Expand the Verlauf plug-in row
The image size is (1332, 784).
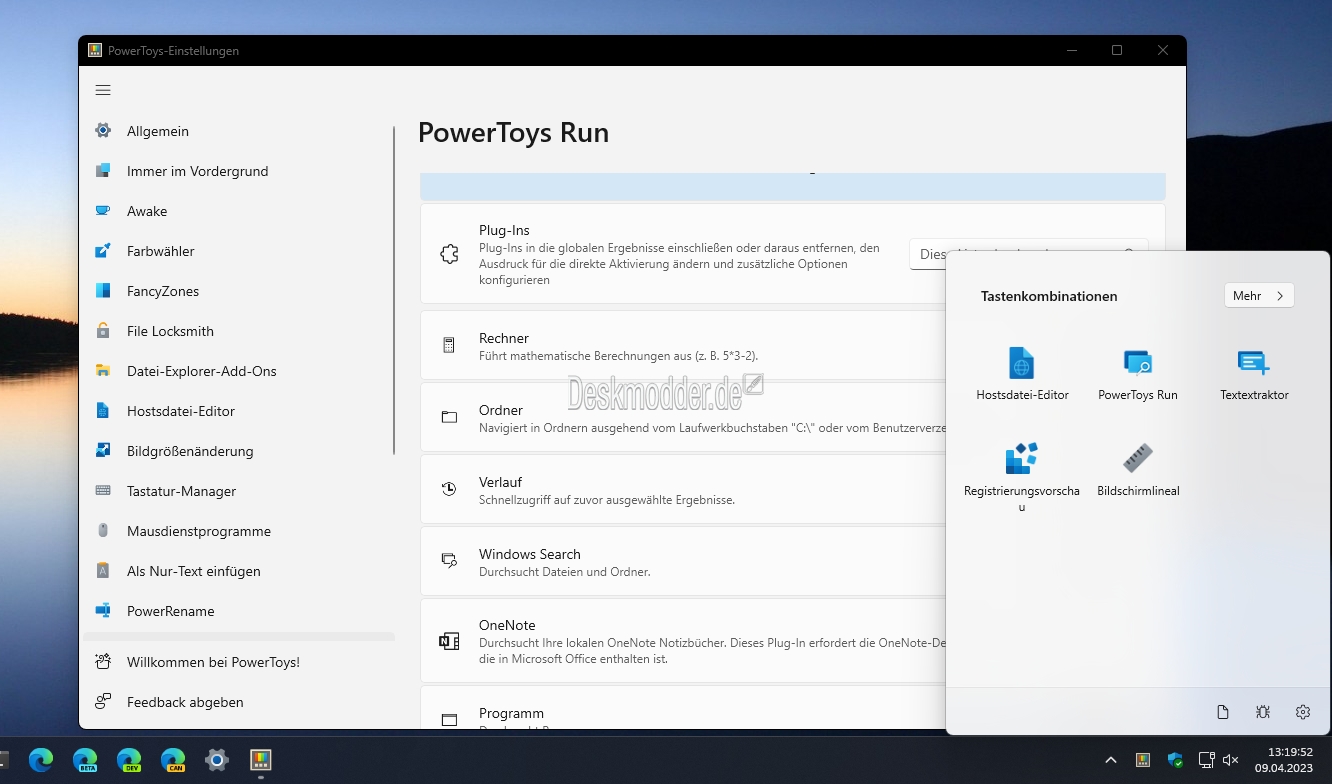[x=683, y=490]
